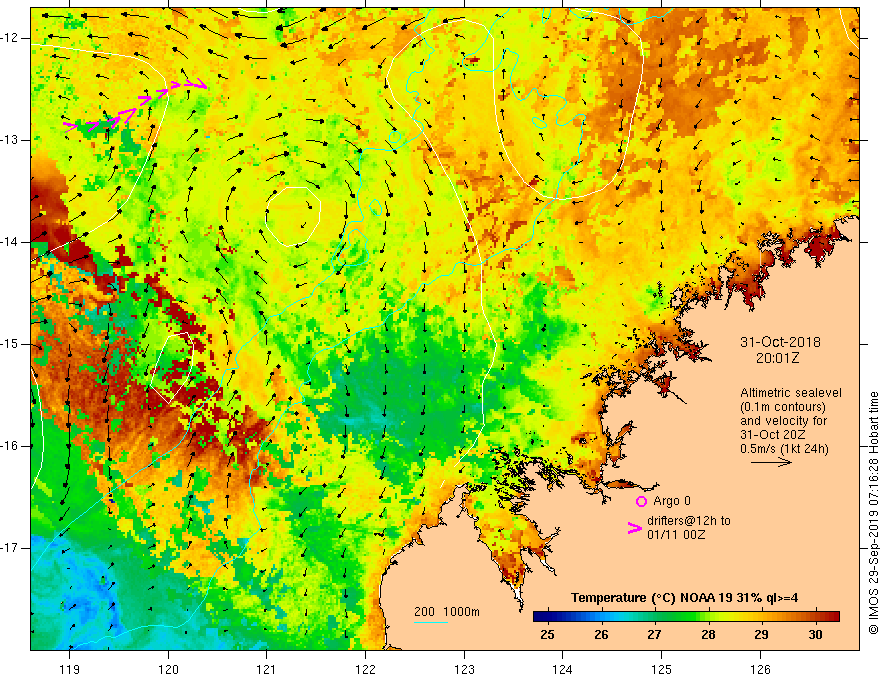Click the 'drifters@12h to' label
The height and width of the screenshot is (680, 880).
689,521
